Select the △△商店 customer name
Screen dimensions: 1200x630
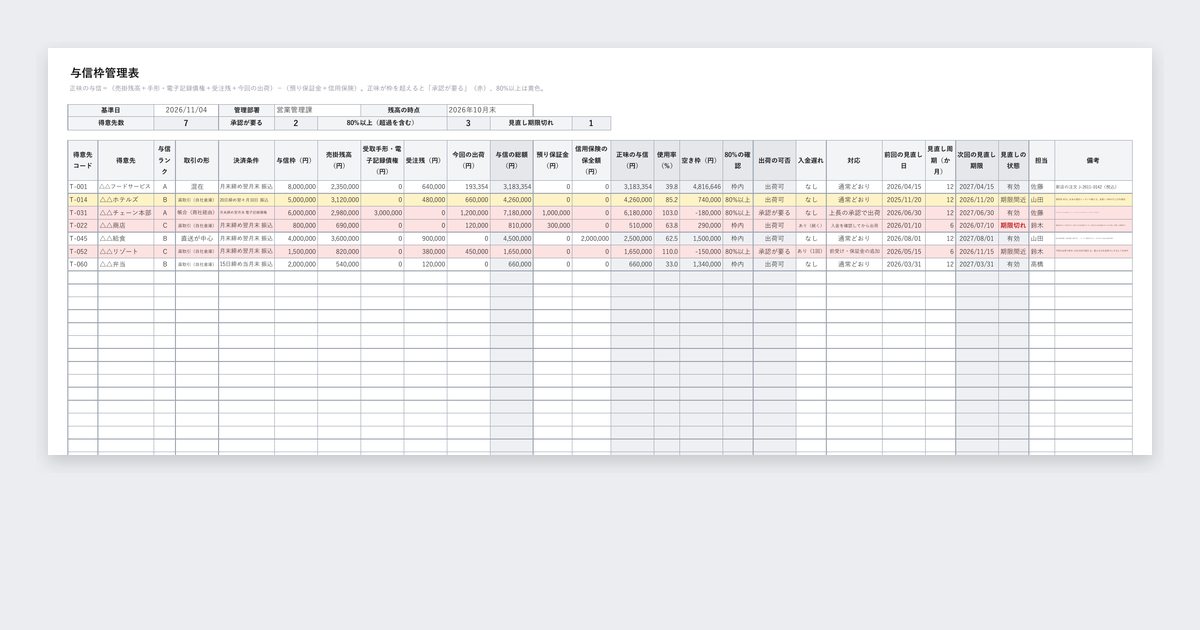126,226
